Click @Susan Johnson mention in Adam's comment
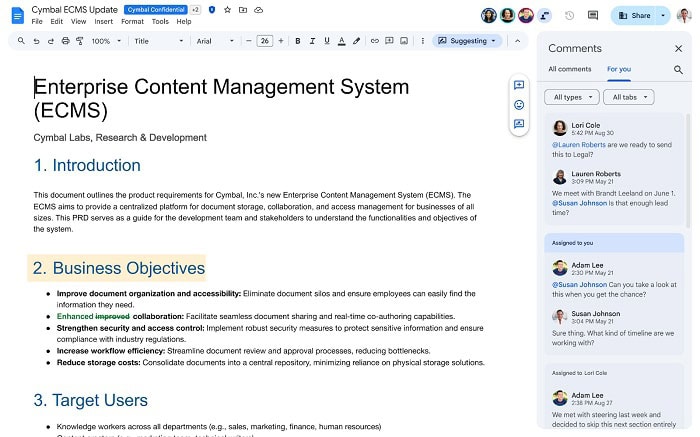 click(x=579, y=284)
